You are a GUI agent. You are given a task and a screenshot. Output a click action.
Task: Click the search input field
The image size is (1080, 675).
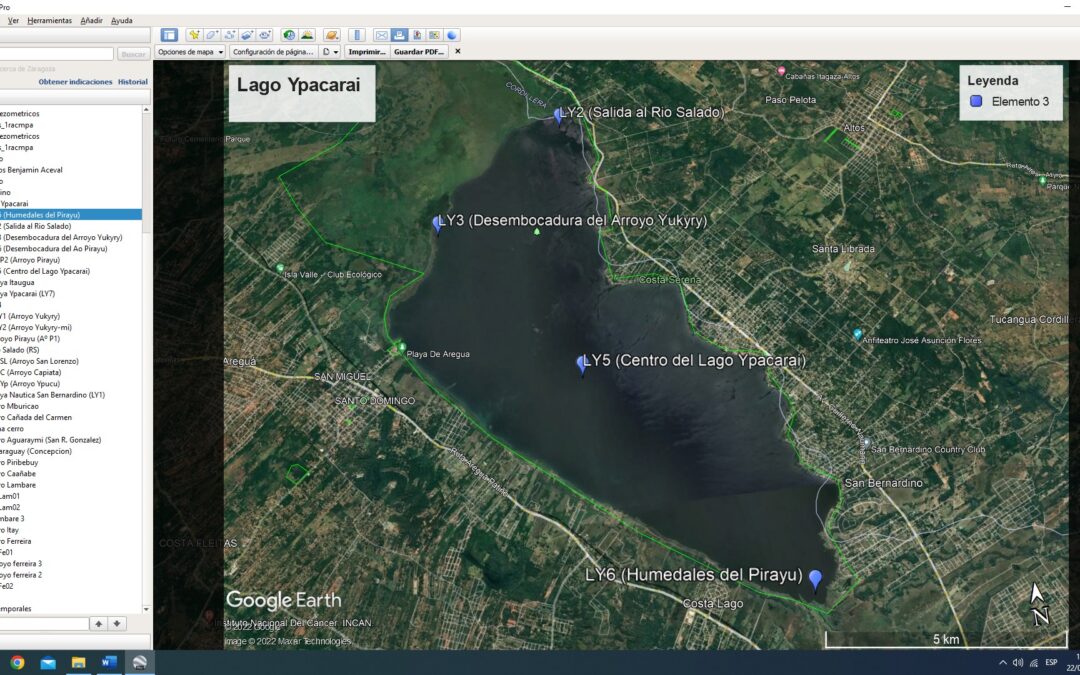(56, 54)
